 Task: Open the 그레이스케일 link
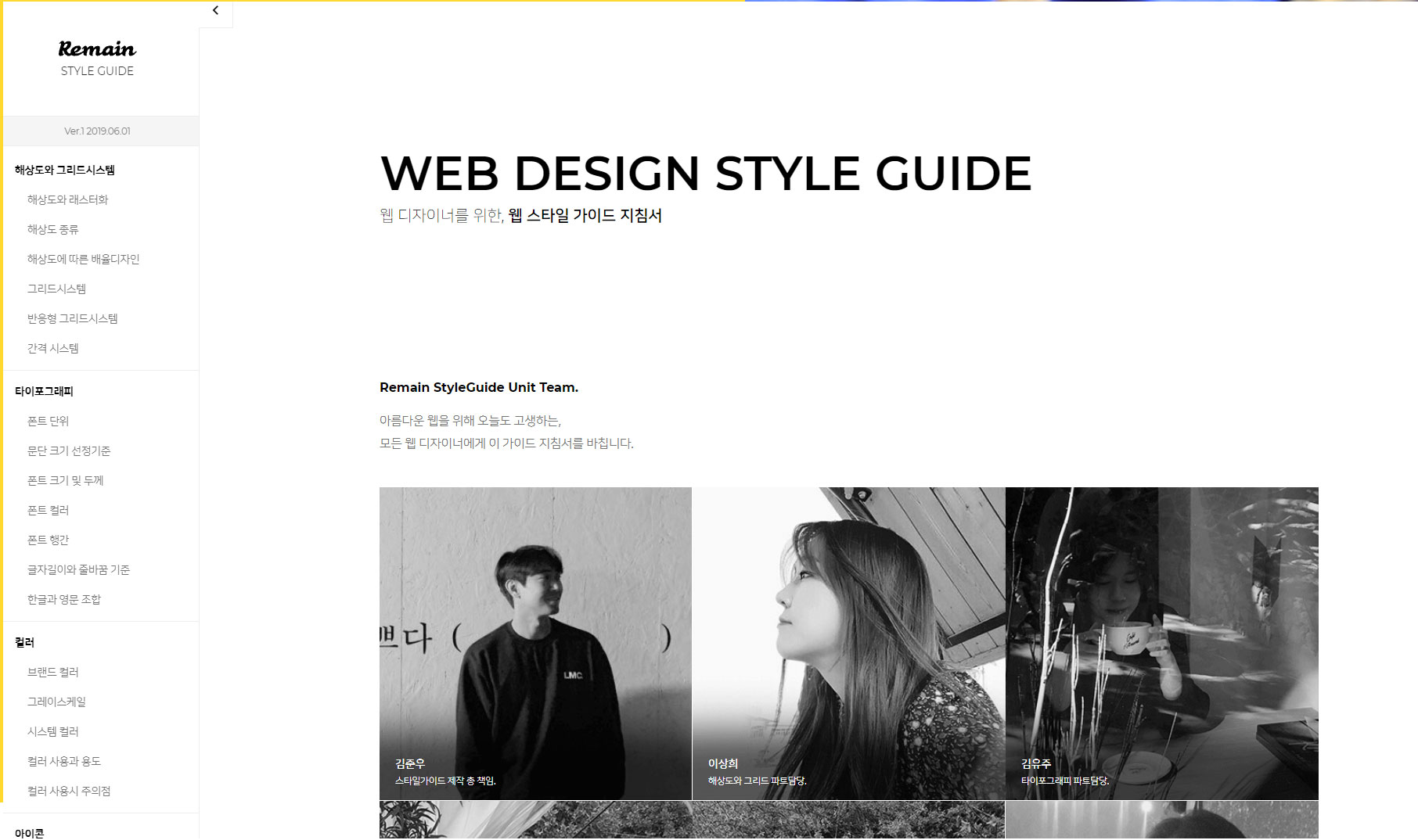tap(57, 702)
